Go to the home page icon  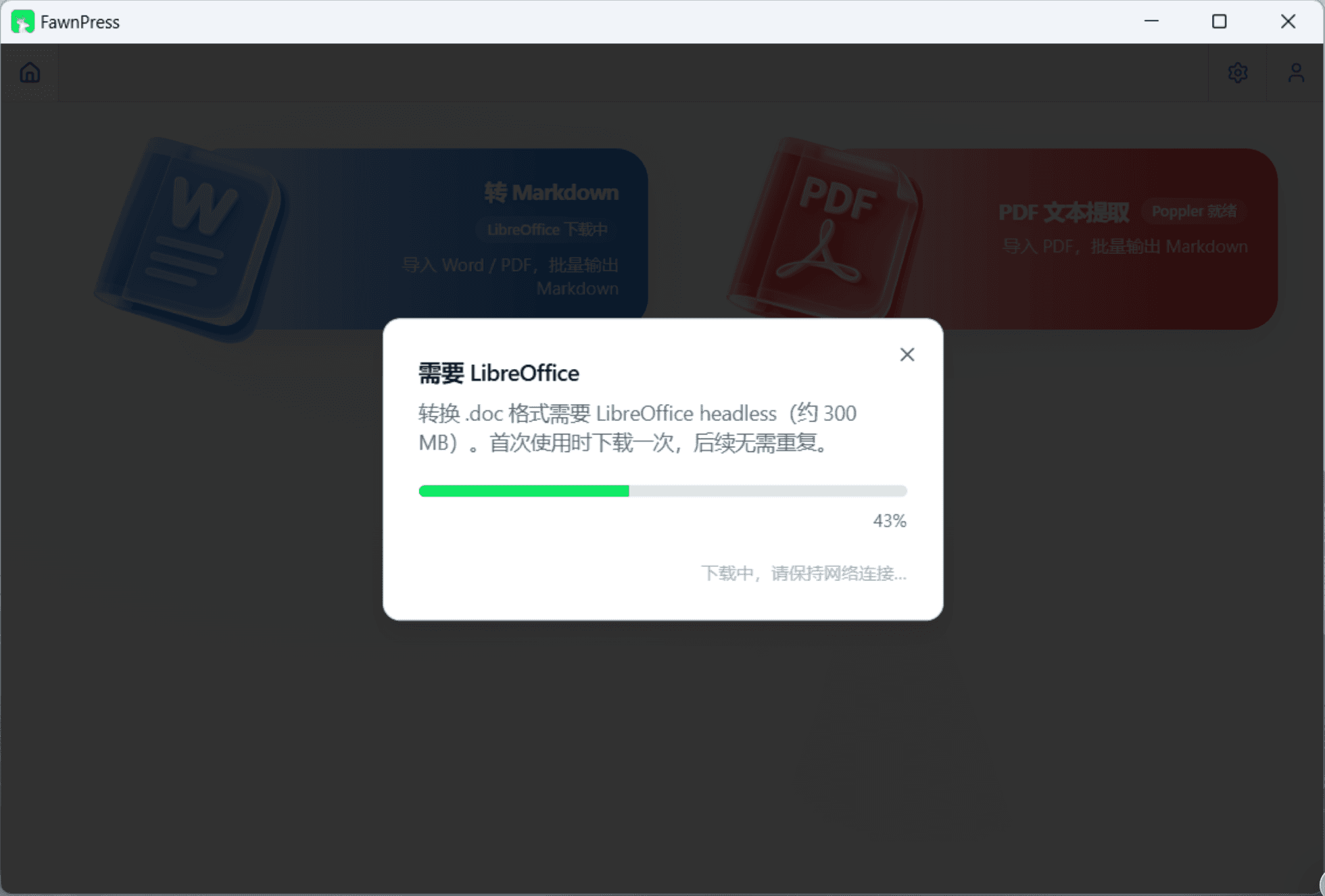pyautogui.click(x=30, y=72)
